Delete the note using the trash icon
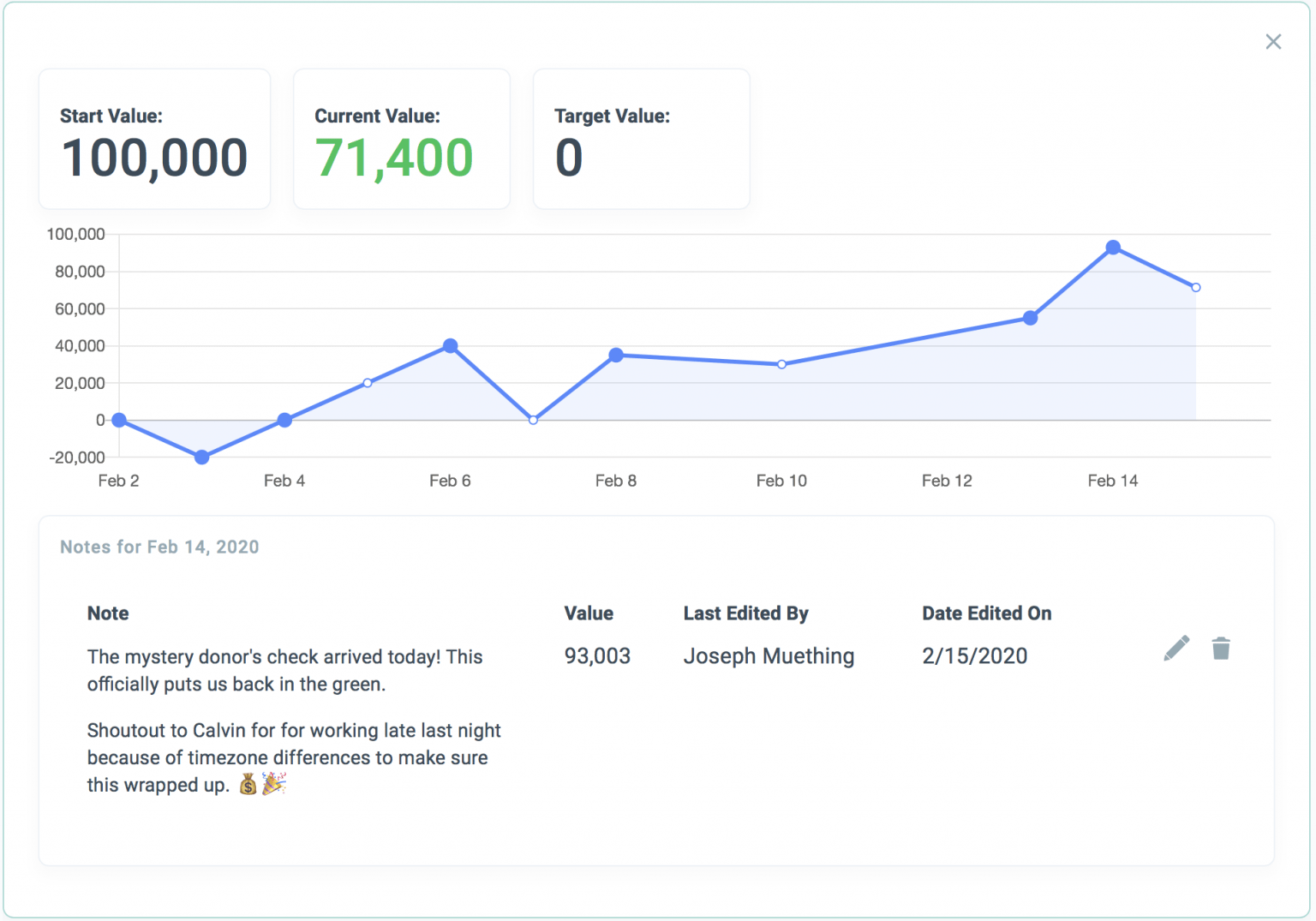This screenshot has width=1316, height=921. tap(1221, 649)
